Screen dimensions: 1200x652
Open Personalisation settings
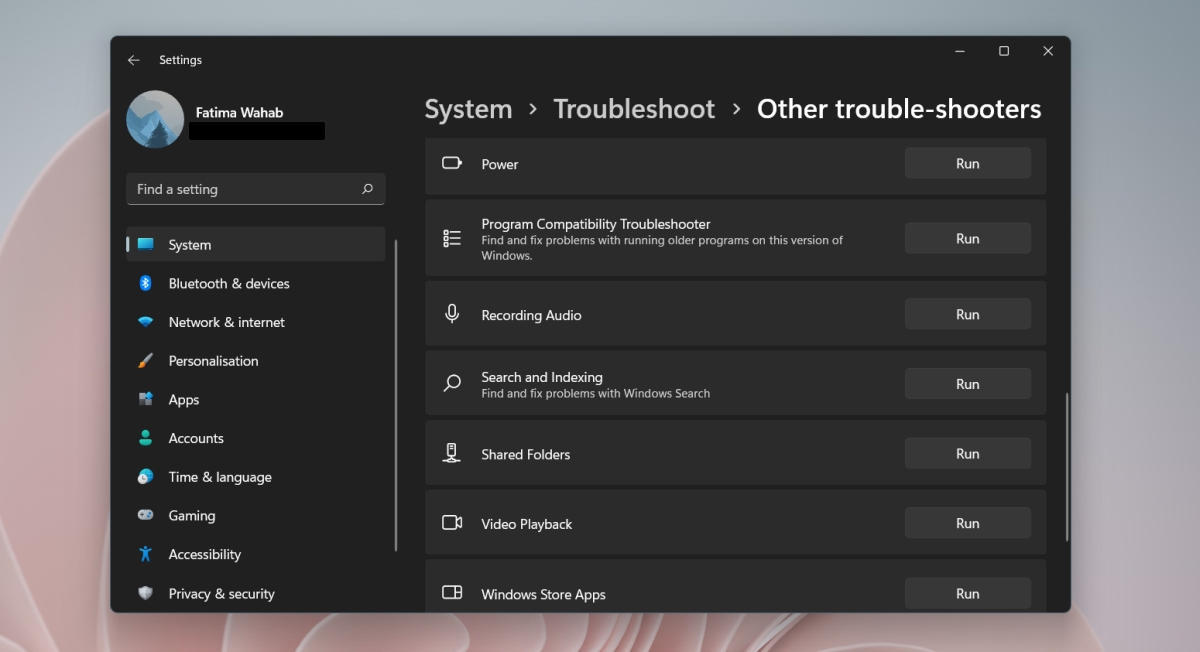click(255, 360)
